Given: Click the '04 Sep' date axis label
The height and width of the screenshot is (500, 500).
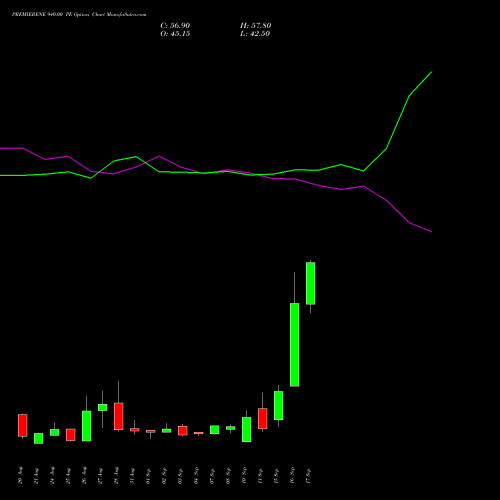Looking at the screenshot, I should (x=196, y=476).
